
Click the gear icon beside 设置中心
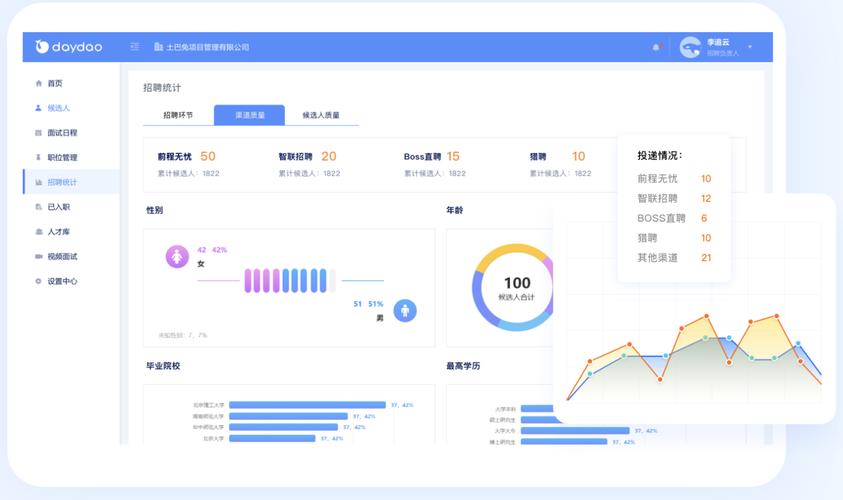coord(38,281)
